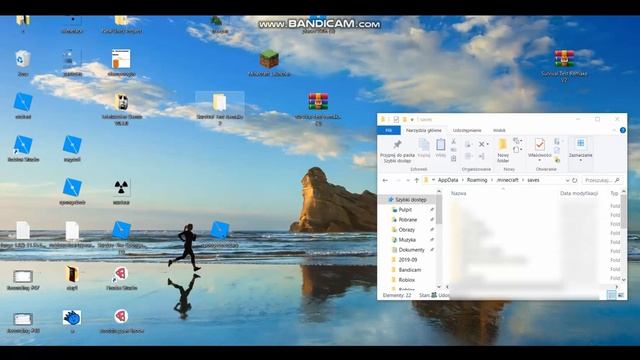Image resolution: width=640 pixels, height=360 pixels.
Task: Open Muzyka in the navigation pane
Action: point(407,240)
